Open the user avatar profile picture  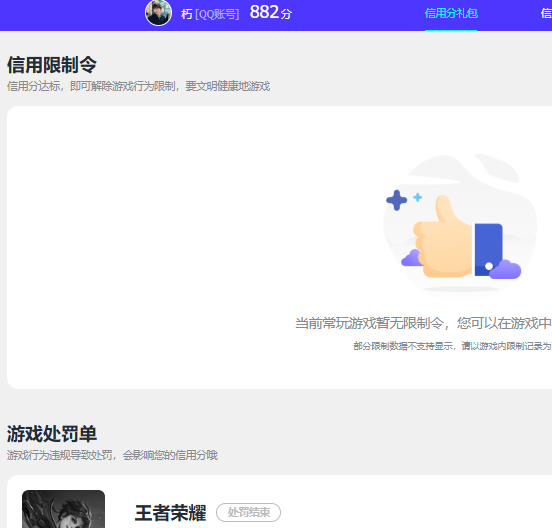(x=158, y=13)
